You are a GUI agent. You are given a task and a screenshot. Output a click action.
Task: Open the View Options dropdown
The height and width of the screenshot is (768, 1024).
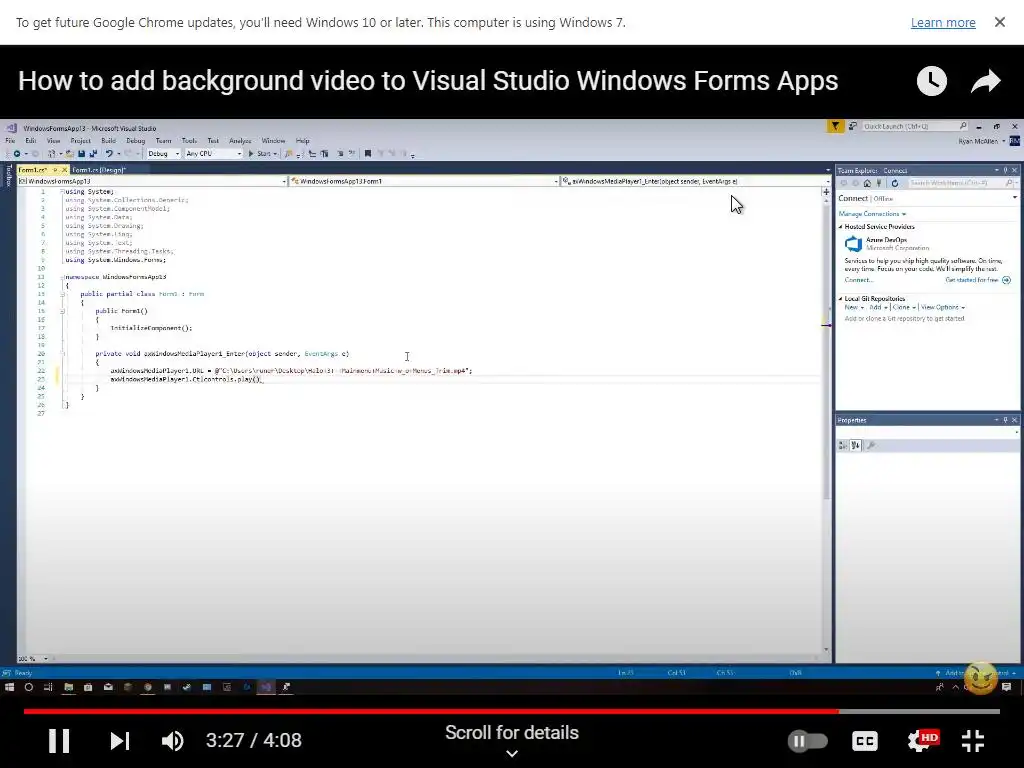pyautogui.click(x=942, y=308)
